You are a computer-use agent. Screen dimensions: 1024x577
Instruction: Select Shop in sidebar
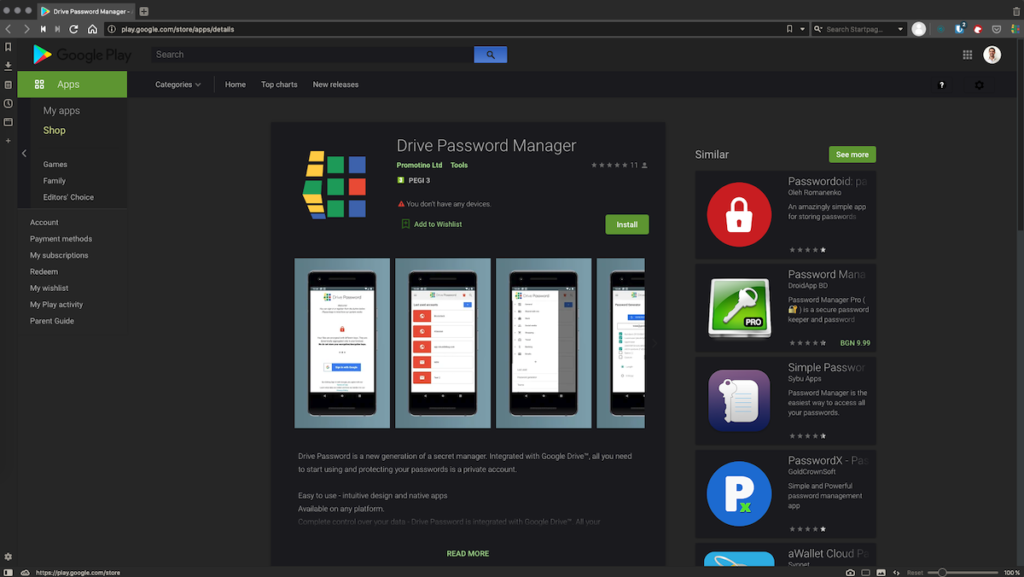[54, 131]
